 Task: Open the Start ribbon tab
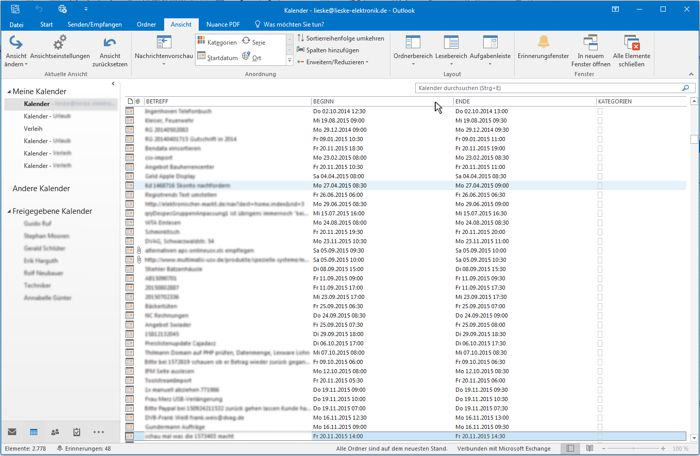(47, 22)
